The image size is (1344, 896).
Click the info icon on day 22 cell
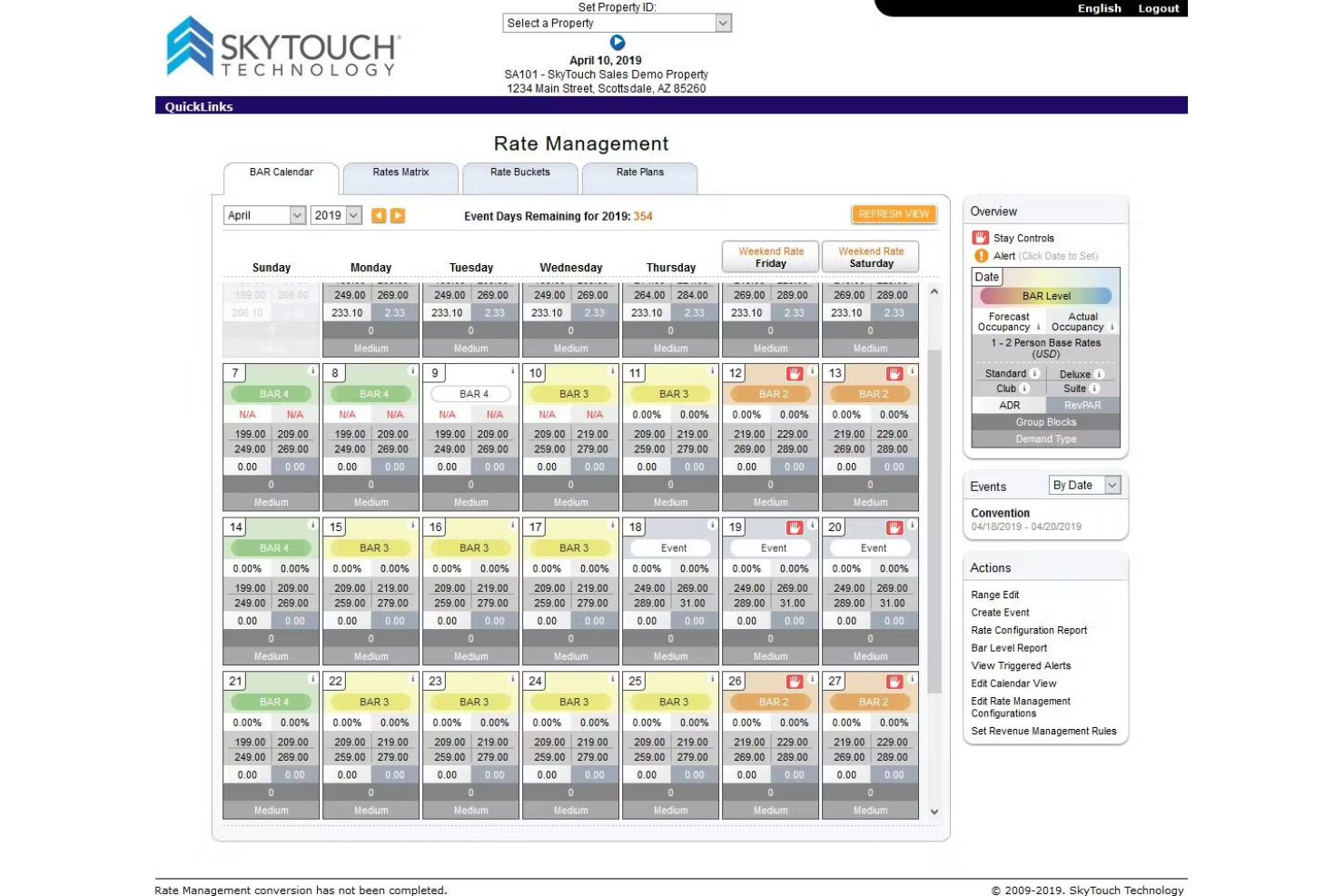tap(413, 679)
